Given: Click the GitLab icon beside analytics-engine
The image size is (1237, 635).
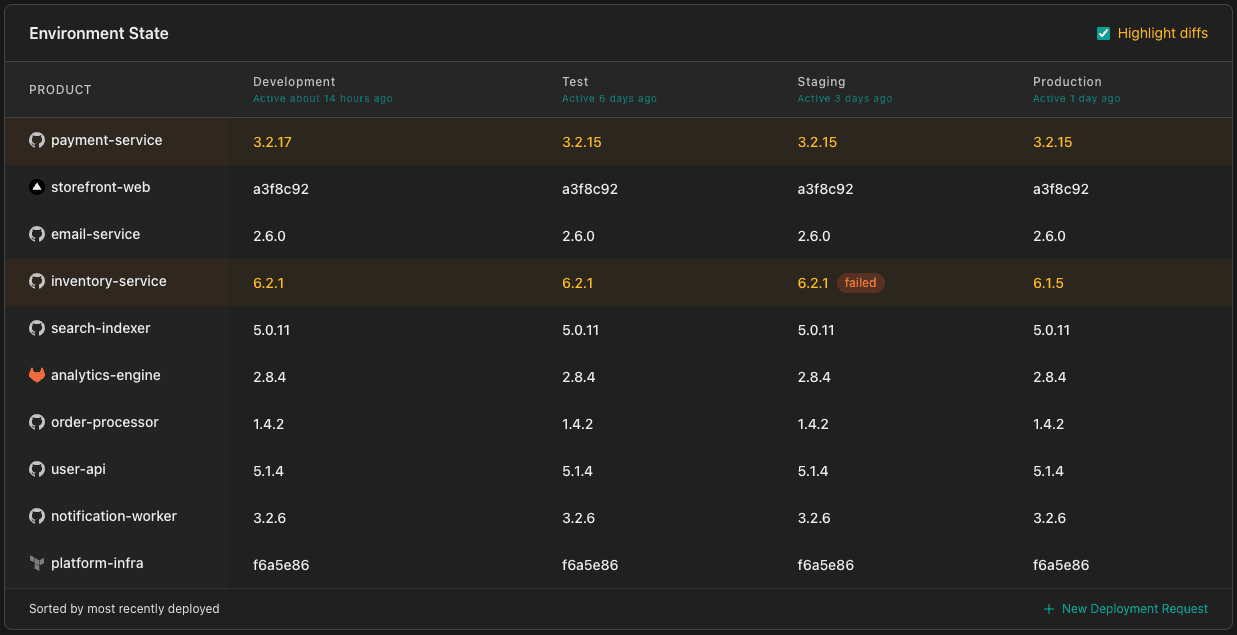Looking at the screenshot, I should (37, 376).
